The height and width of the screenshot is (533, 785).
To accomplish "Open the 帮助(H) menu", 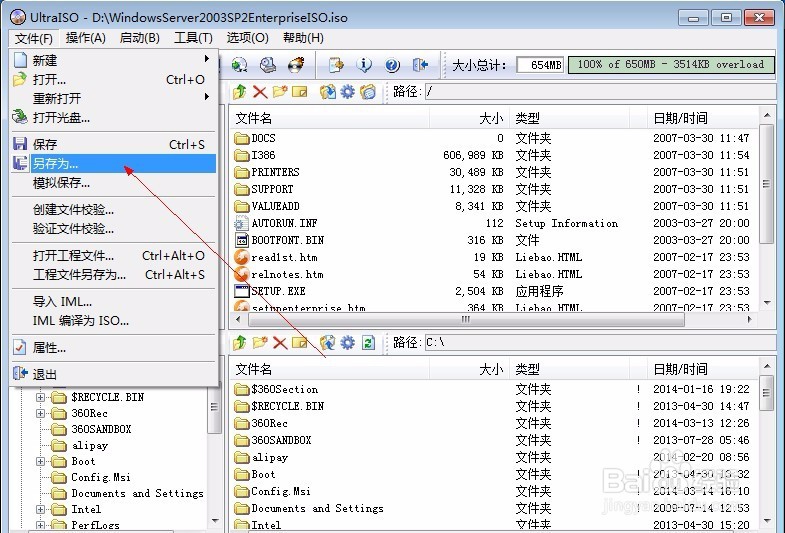I will pyautogui.click(x=303, y=38).
